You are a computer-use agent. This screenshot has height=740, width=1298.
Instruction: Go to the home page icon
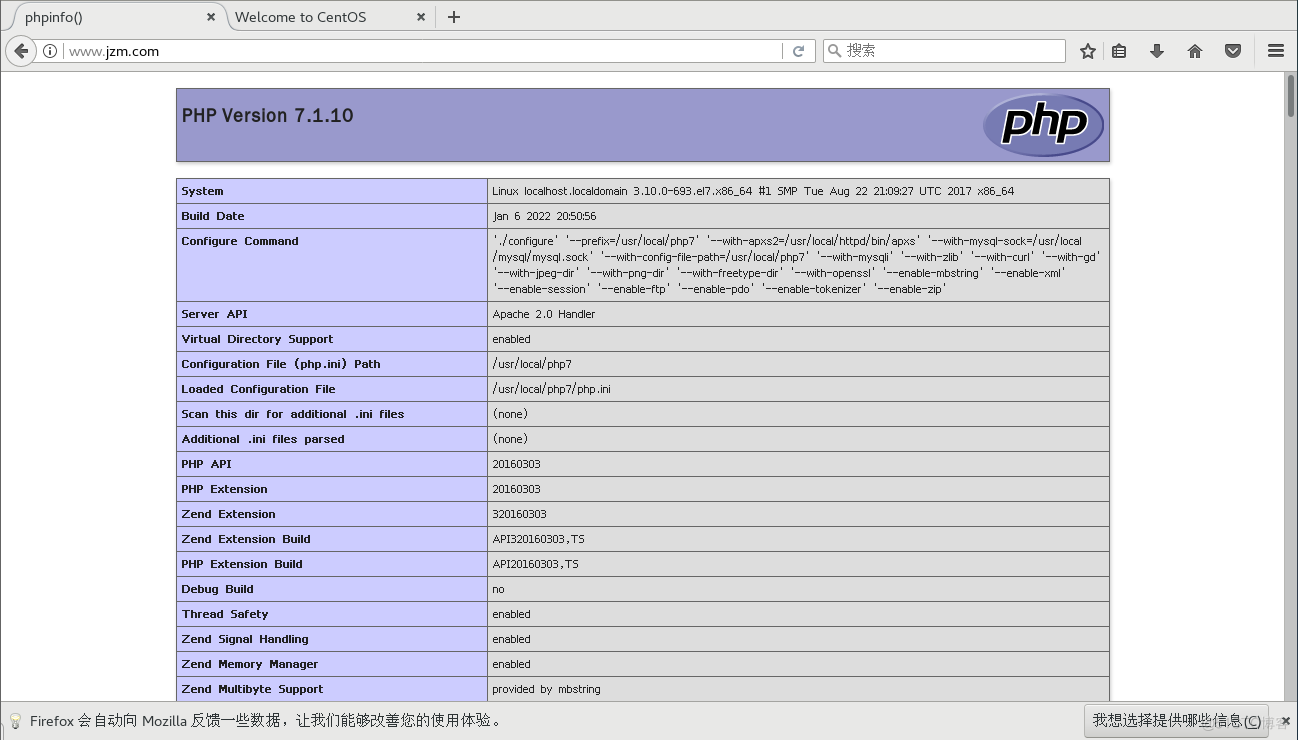tap(1195, 51)
